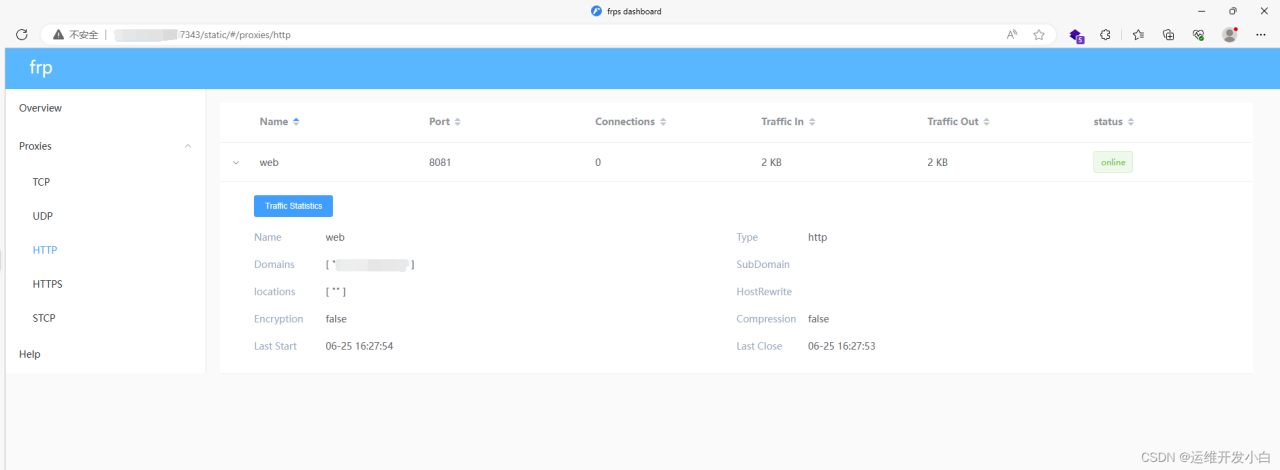Click the user profile avatar icon
The image size is (1280, 470).
[x=1229, y=34]
